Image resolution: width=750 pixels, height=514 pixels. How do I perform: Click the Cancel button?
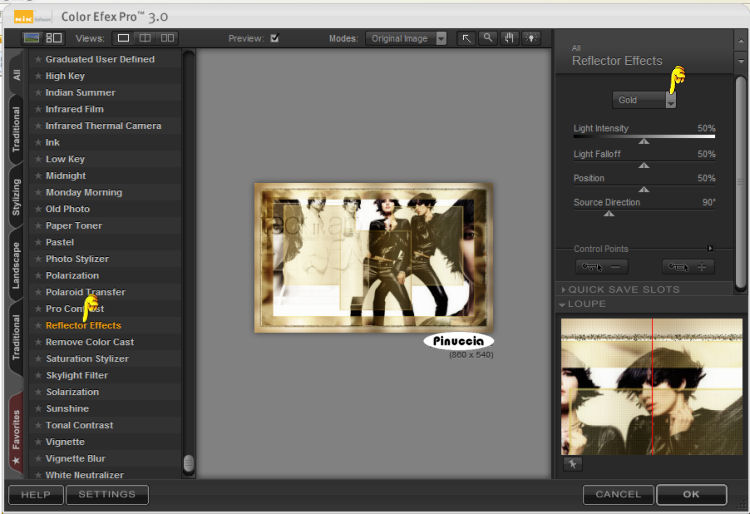pos(618,494)
